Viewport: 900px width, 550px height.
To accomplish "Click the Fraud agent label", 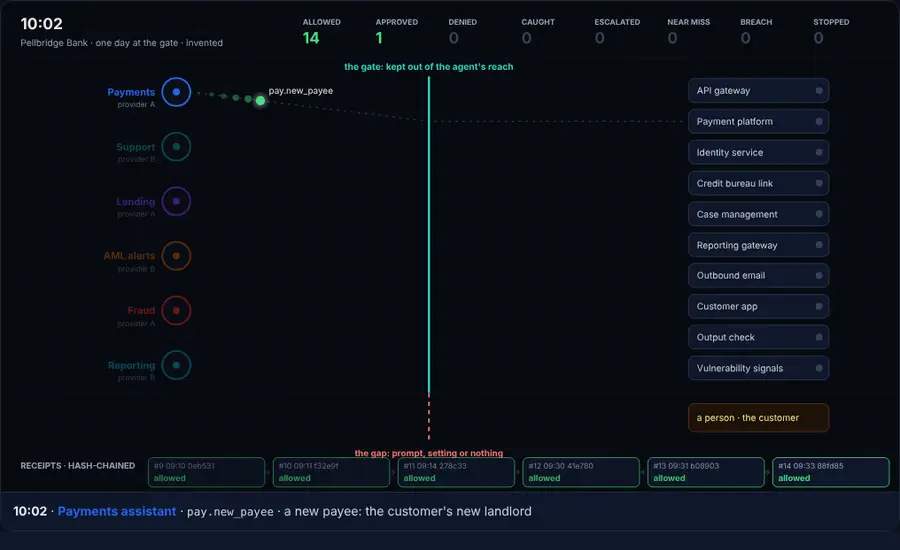I will click(141, 310).
